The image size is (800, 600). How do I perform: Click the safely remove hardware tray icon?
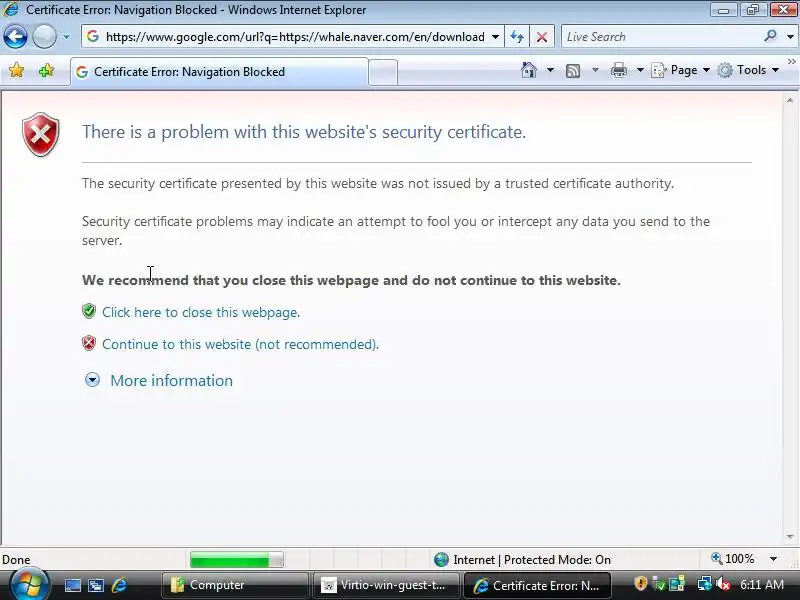pyautogui.click(x=659, y=584)
